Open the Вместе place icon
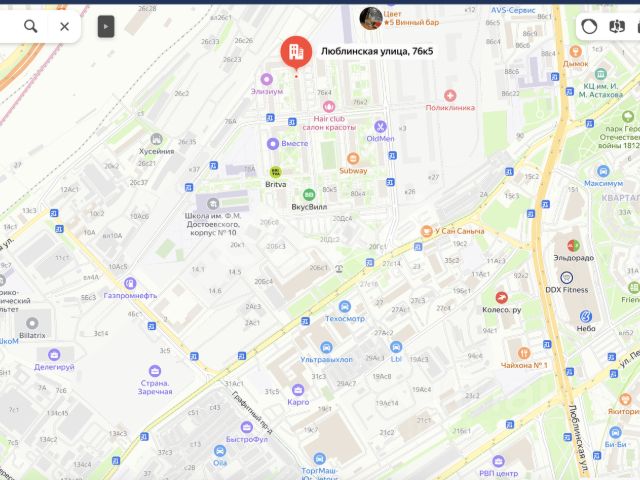The image size is (640, 480). (x=273, y=144)
